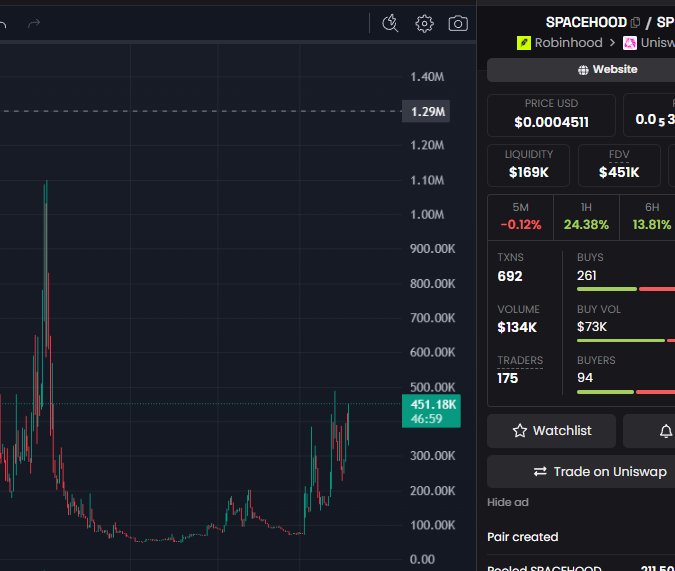Click the Robinhood chain logo
This screenshot has height=571, width=675.
(x=524, y=43)
